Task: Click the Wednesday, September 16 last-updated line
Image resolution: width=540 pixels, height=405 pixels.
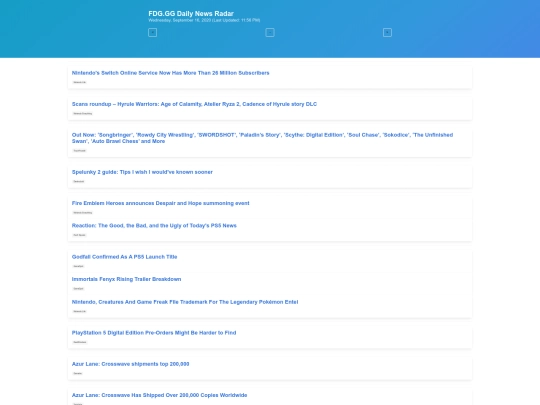Action: [204, 20]
